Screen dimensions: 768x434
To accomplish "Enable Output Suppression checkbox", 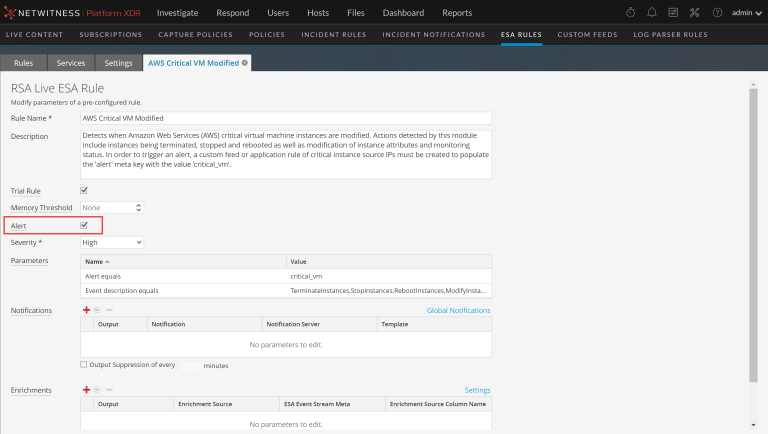I will pyautogui.click(x=84, y=364).
